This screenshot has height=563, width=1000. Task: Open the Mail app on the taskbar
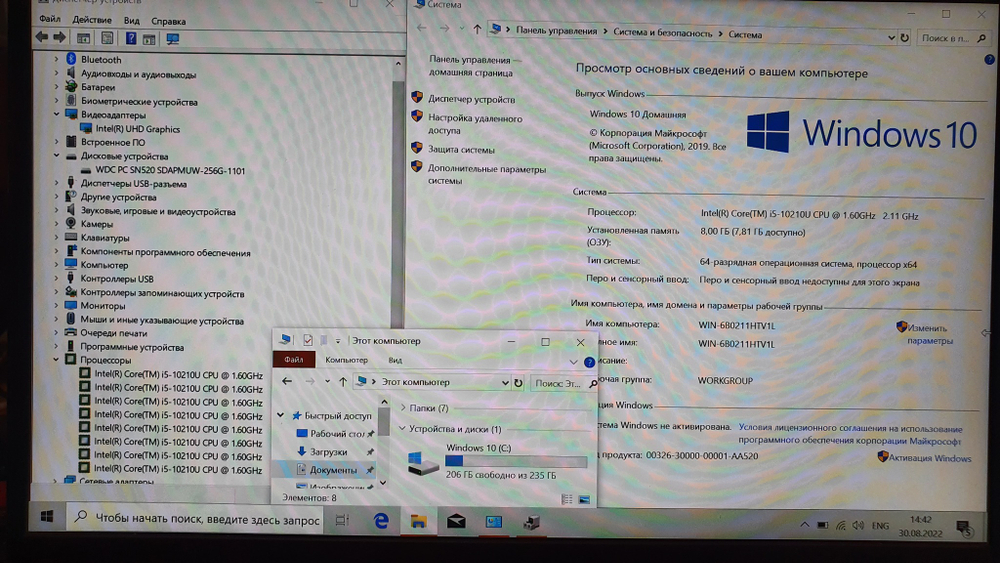coord(456,522)
